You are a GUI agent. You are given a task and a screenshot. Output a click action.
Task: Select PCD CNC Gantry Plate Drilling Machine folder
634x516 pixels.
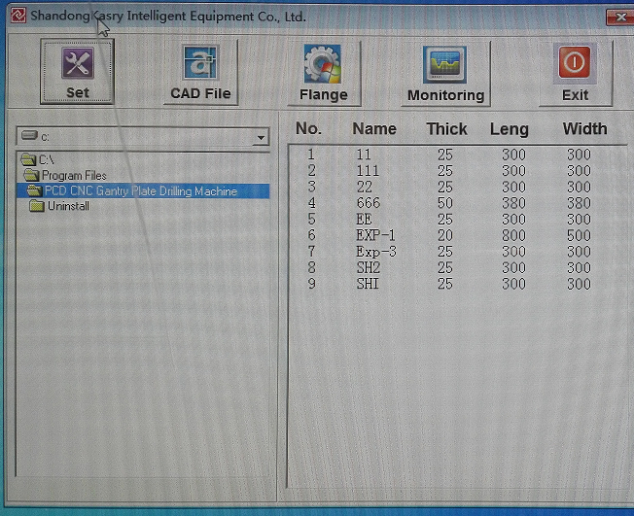141,191
